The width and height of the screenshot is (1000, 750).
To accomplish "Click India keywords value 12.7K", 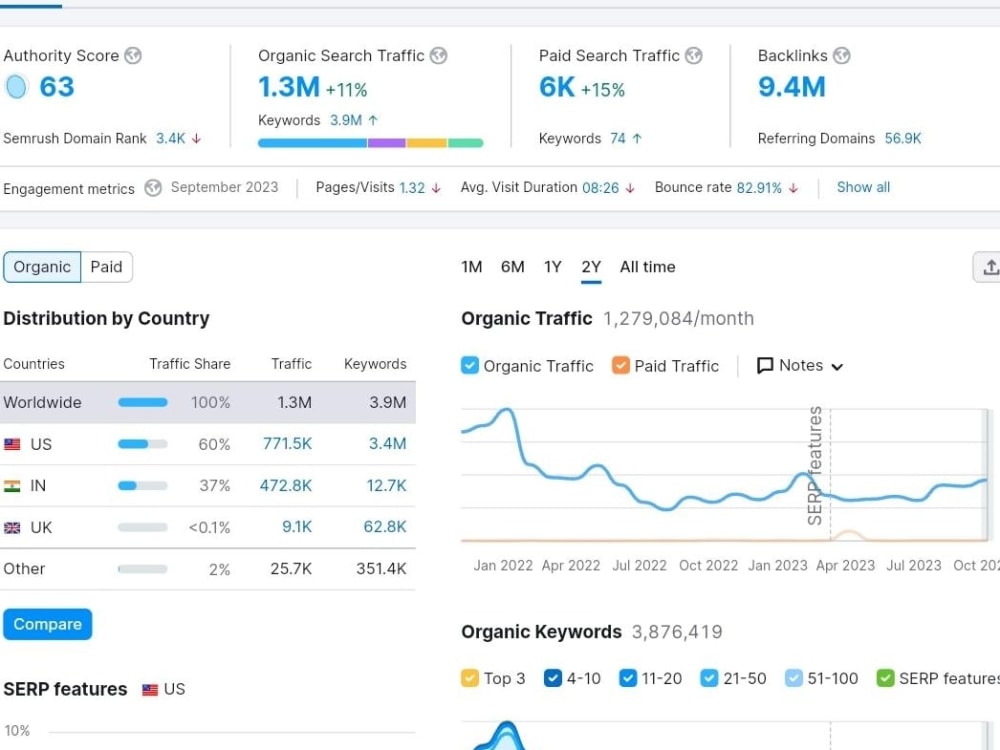I will pos(386,486).
